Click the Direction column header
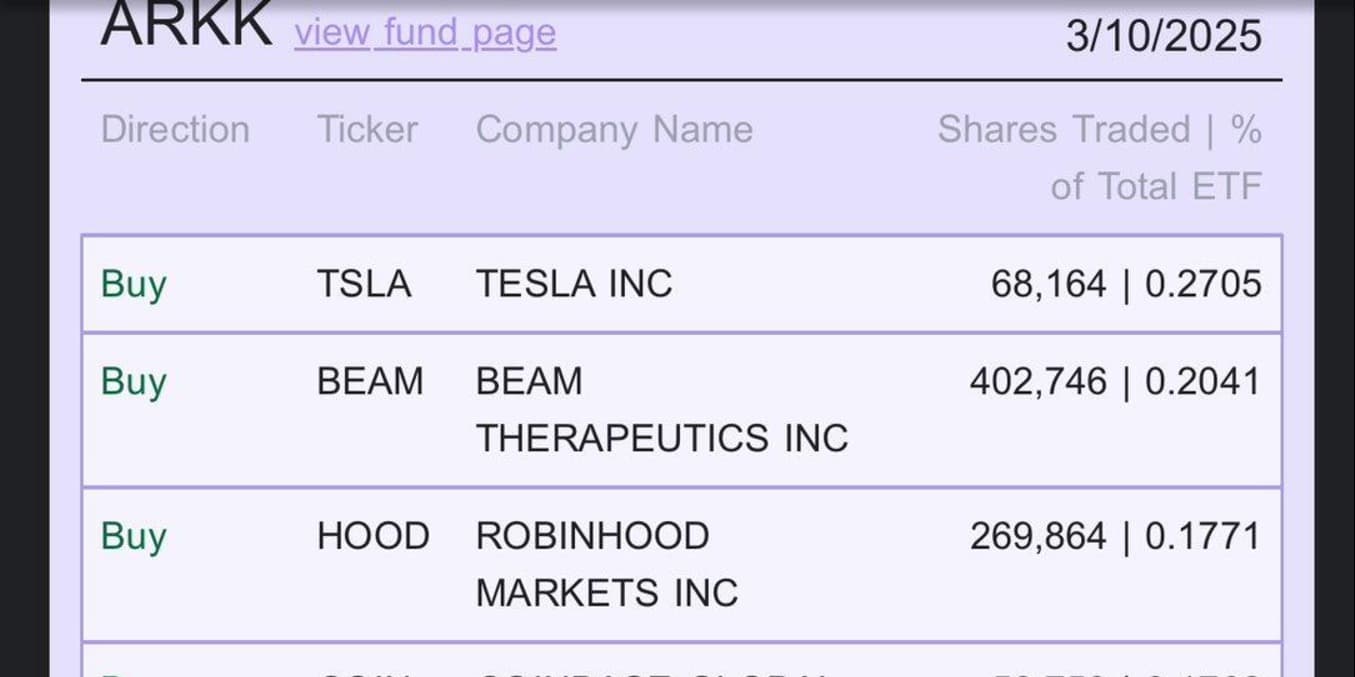The image size is (1355, 677). point(175,130)
